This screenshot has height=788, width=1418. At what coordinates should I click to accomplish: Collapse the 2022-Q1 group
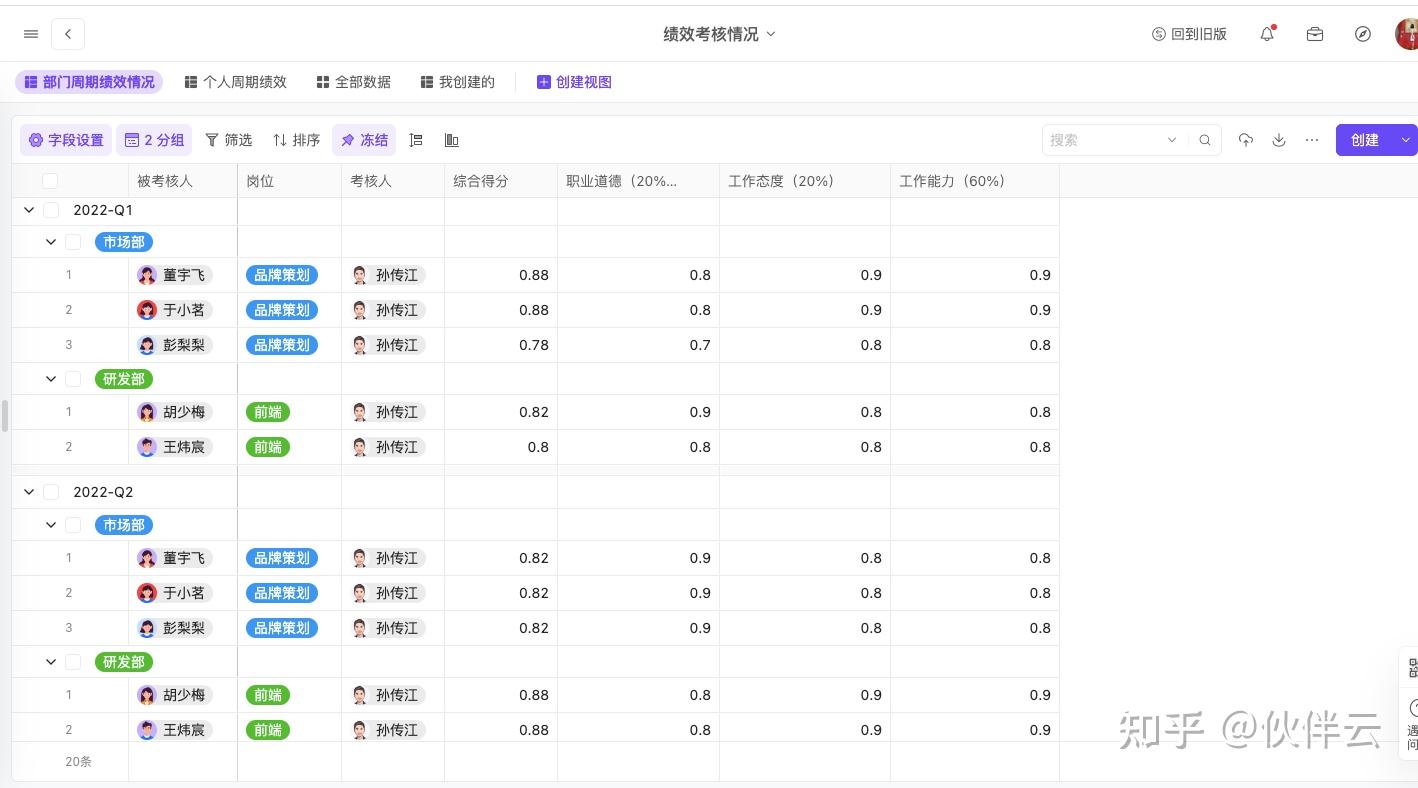tap(29, 210)
